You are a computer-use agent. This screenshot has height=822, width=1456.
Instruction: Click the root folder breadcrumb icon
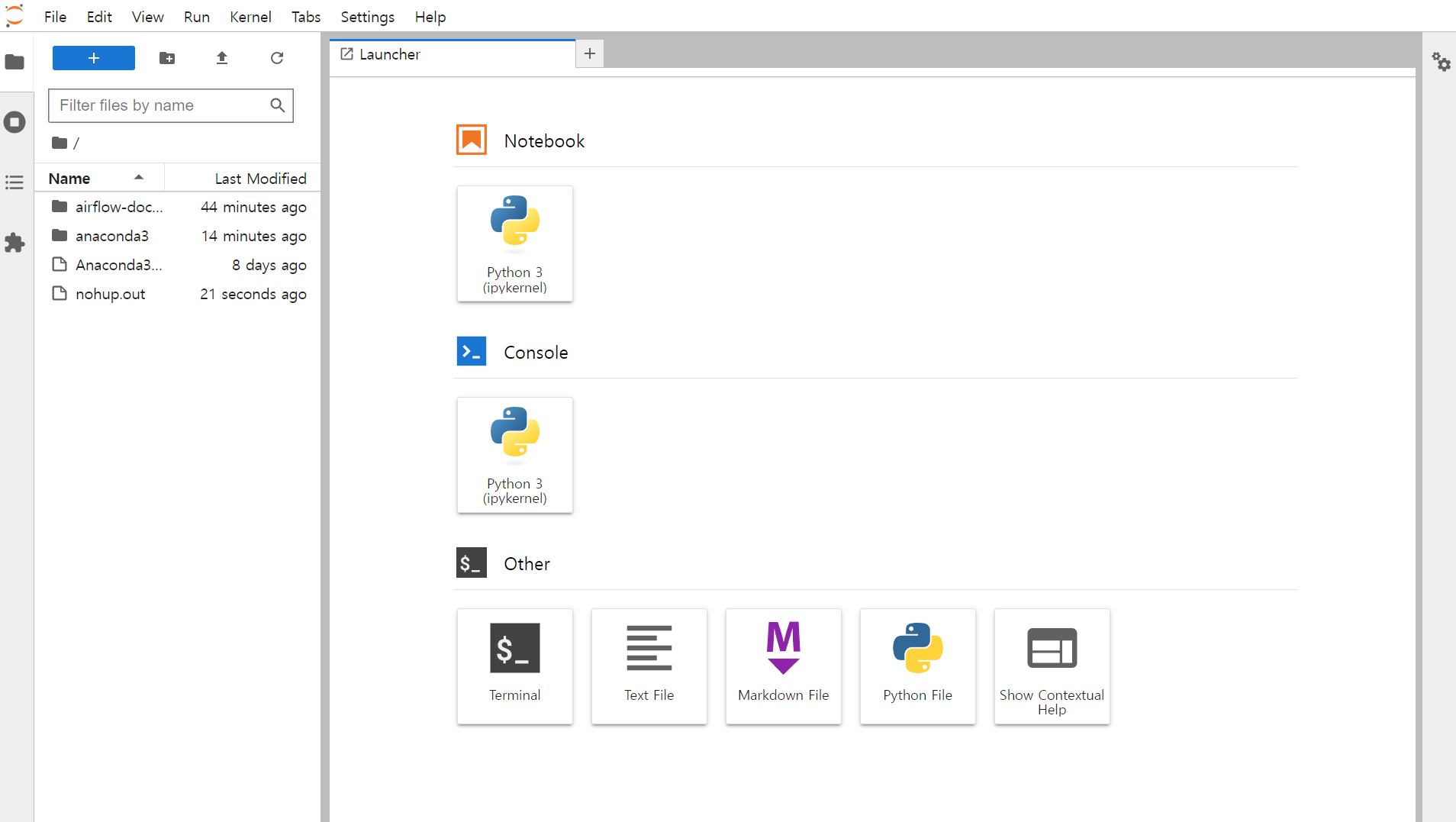60,143
